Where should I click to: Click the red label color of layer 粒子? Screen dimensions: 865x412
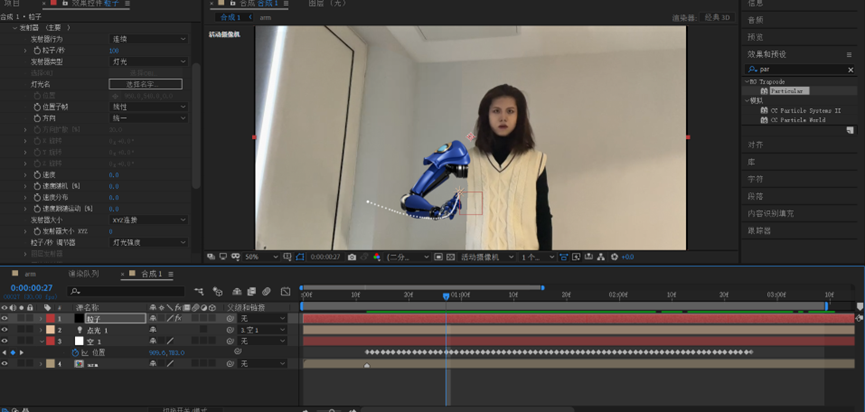[x=51, y=319]
